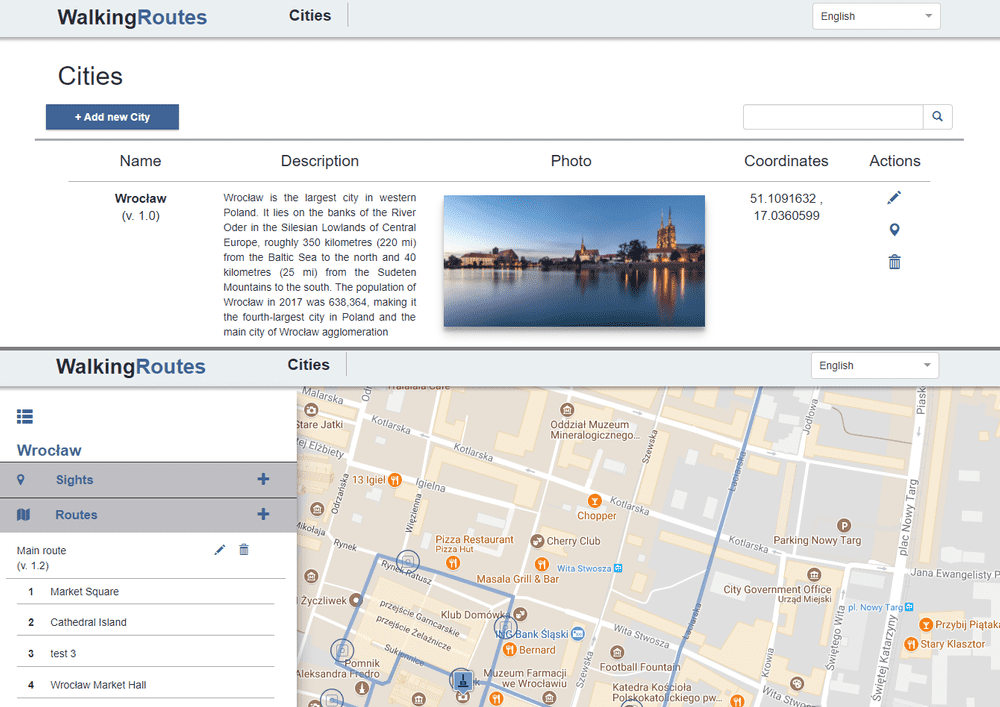Click the Photo column header
1000x707 pixels.
(571, 161)
